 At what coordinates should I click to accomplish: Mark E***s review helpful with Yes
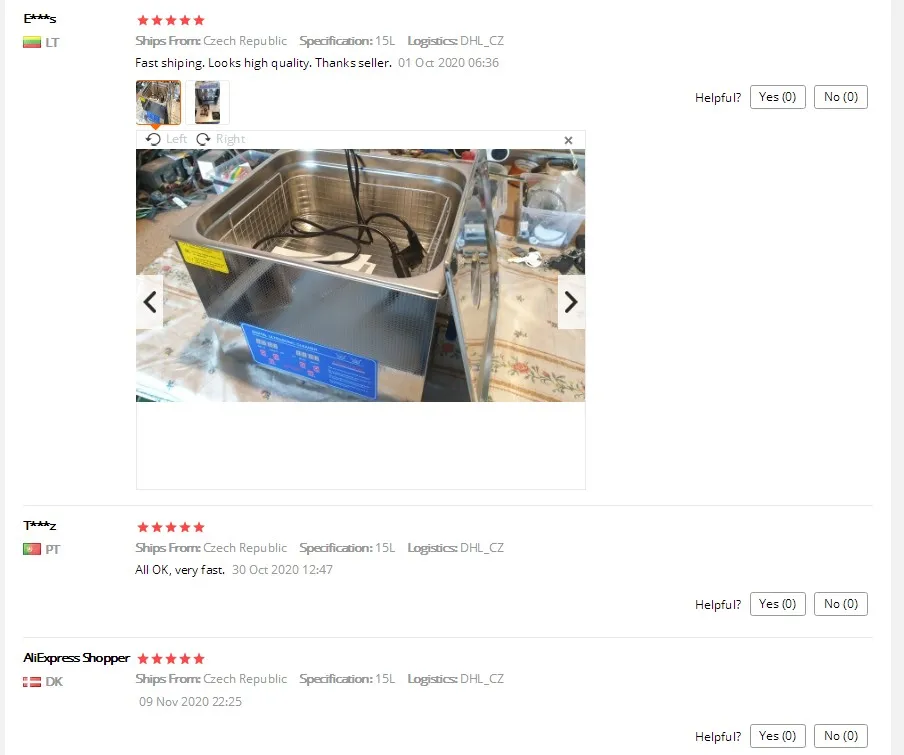pos(777,97)
